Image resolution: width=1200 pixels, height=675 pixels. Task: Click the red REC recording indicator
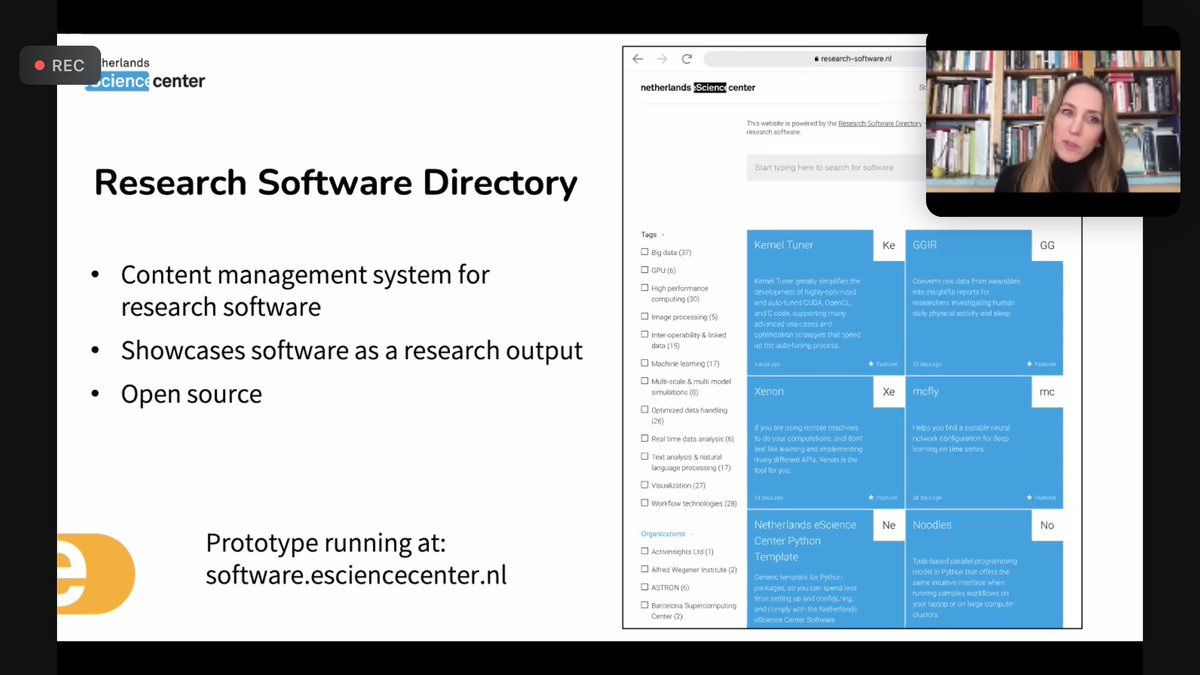[x=60, y=65]
